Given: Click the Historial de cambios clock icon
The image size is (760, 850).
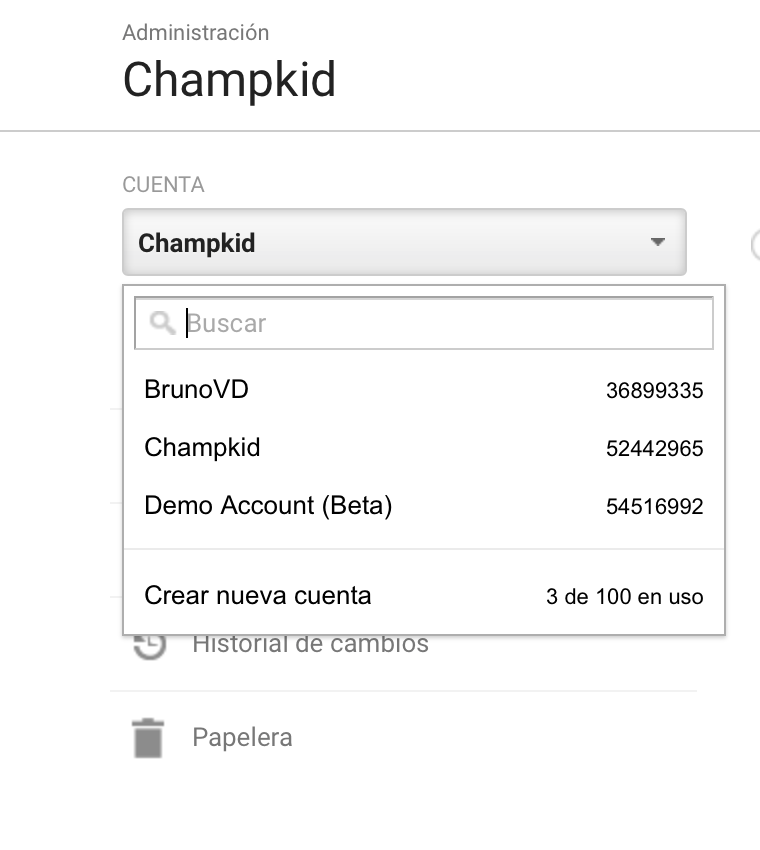Looking at the screenshot, I should pos(150,647).
